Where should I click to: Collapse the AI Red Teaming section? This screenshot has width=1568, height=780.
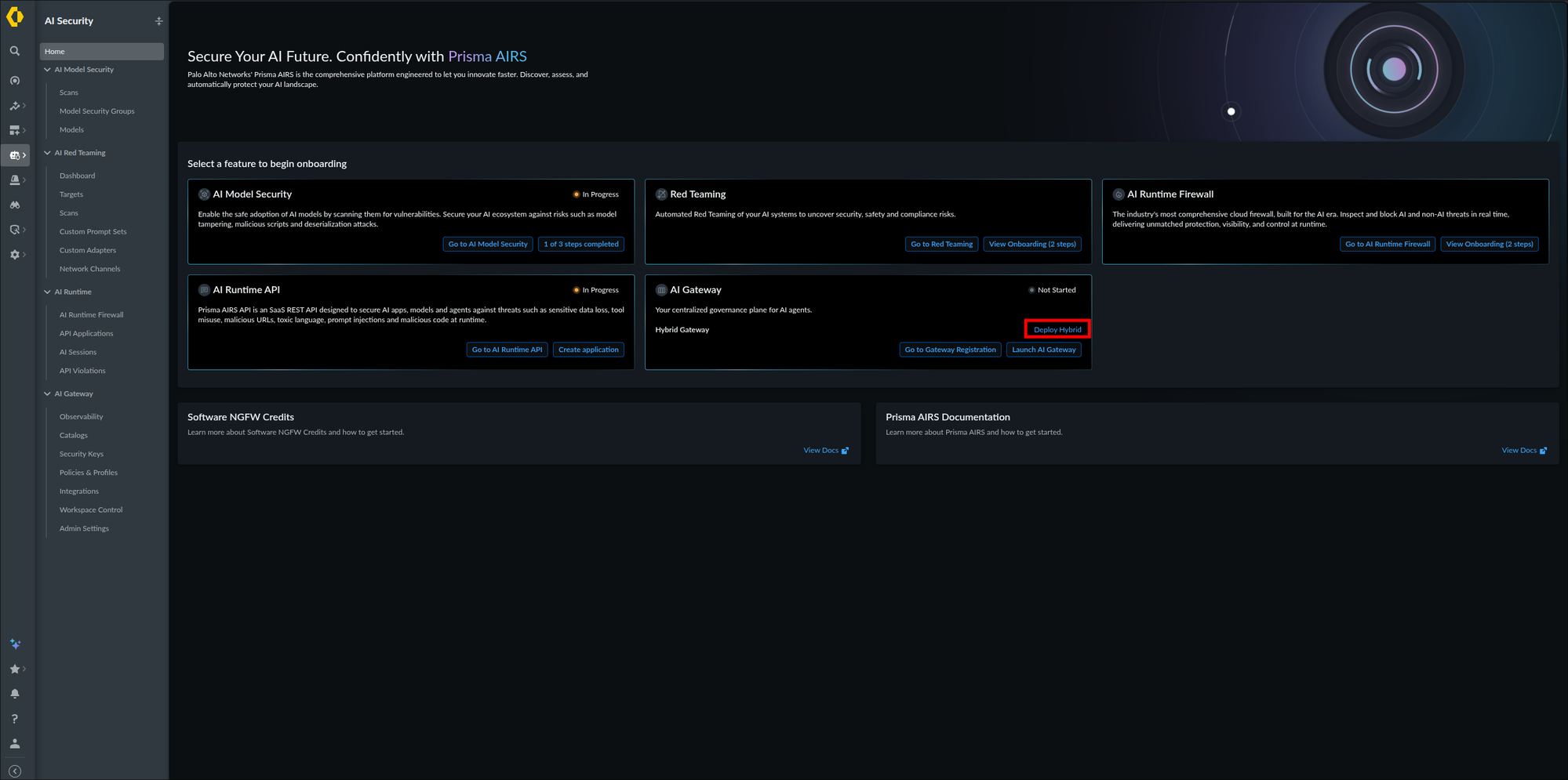pyautogui.click(x=48, y=153)
